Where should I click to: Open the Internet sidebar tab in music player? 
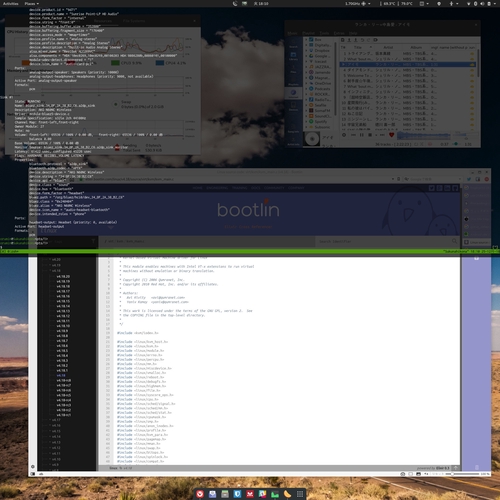click(293, 94)
